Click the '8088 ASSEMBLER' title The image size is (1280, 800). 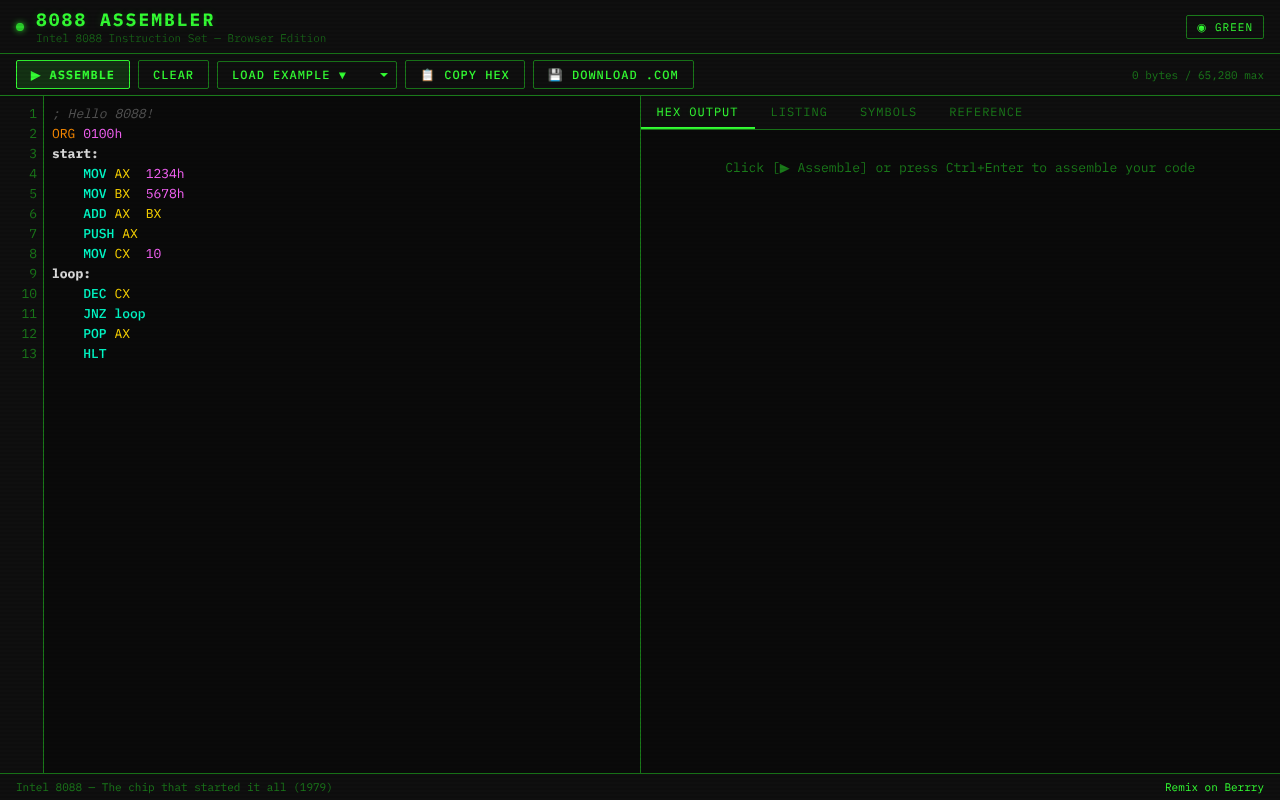point(125,20)
